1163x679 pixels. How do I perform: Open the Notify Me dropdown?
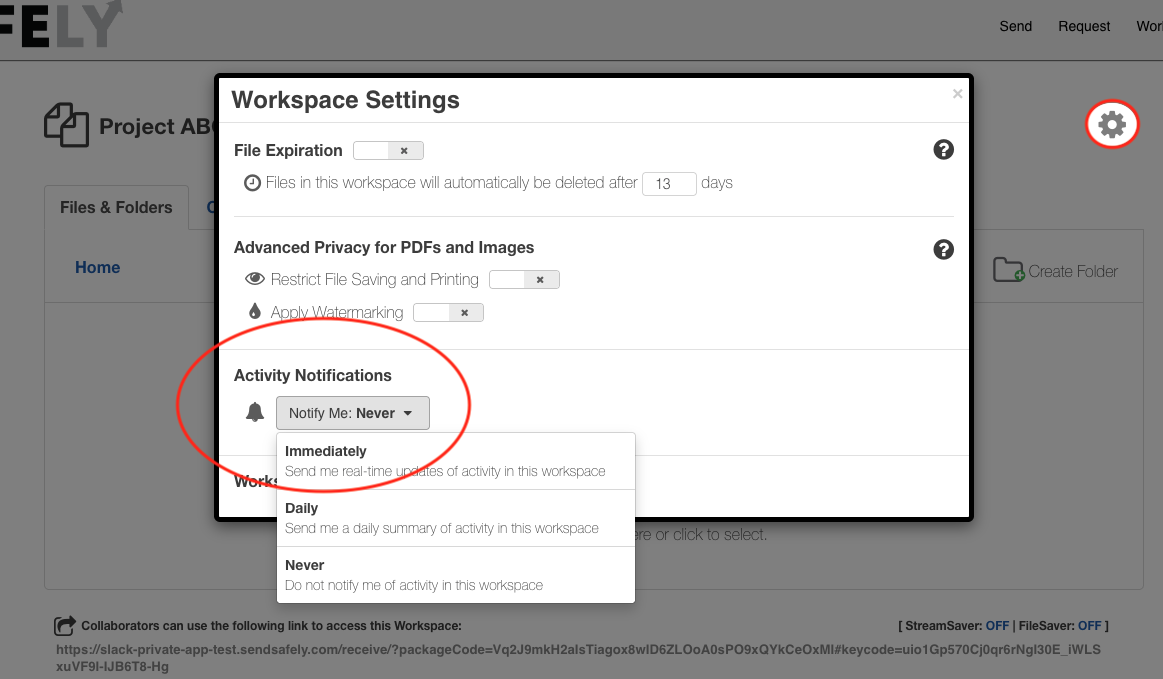[x=352, y=413]
